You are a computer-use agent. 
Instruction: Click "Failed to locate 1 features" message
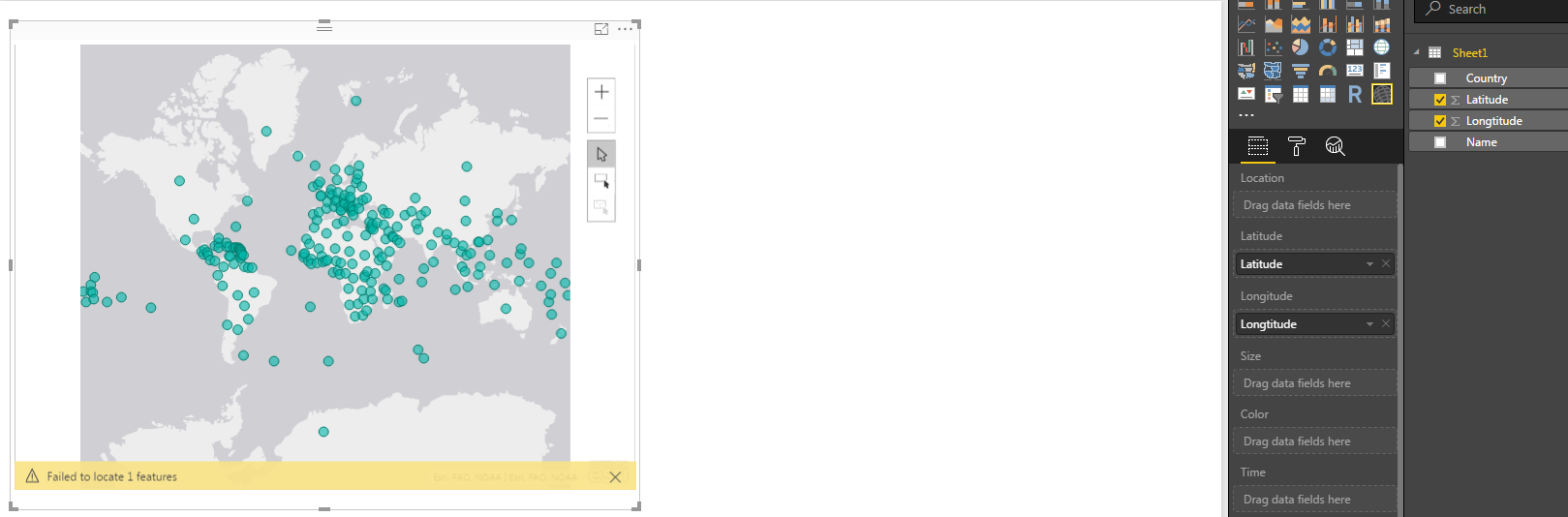pos(112,476)
